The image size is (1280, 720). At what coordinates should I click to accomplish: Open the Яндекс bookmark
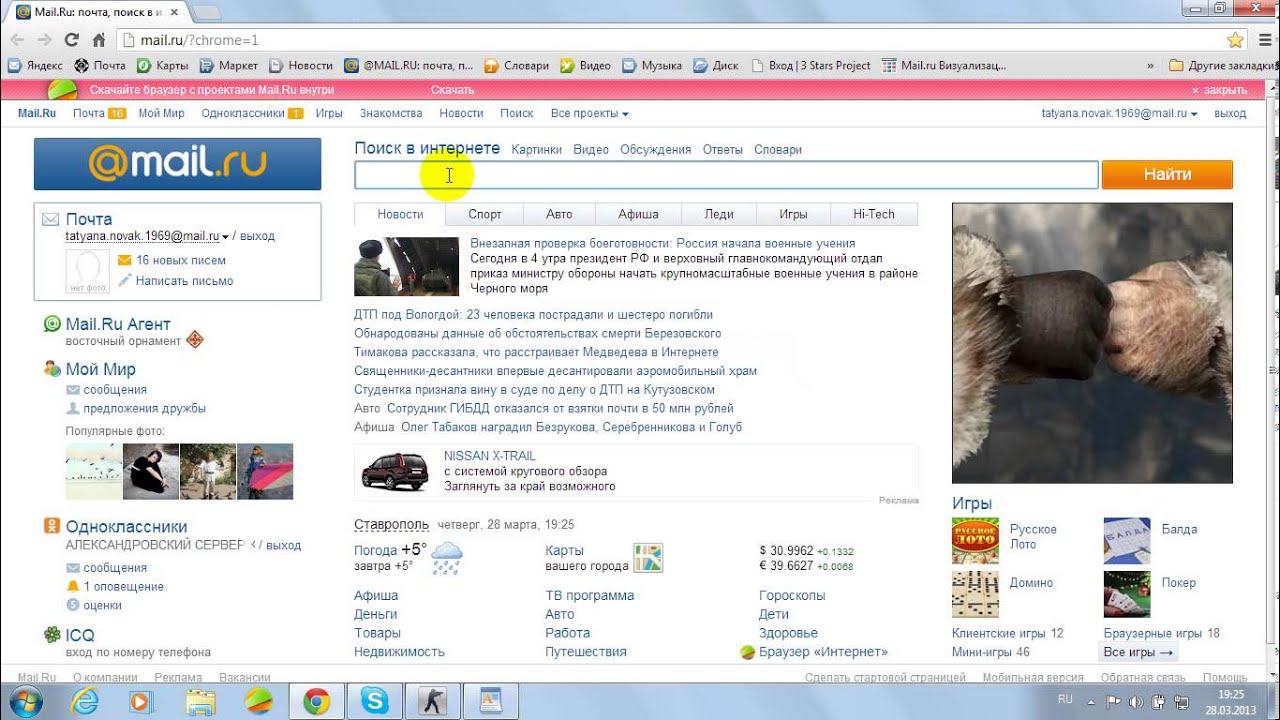point(35,65)
